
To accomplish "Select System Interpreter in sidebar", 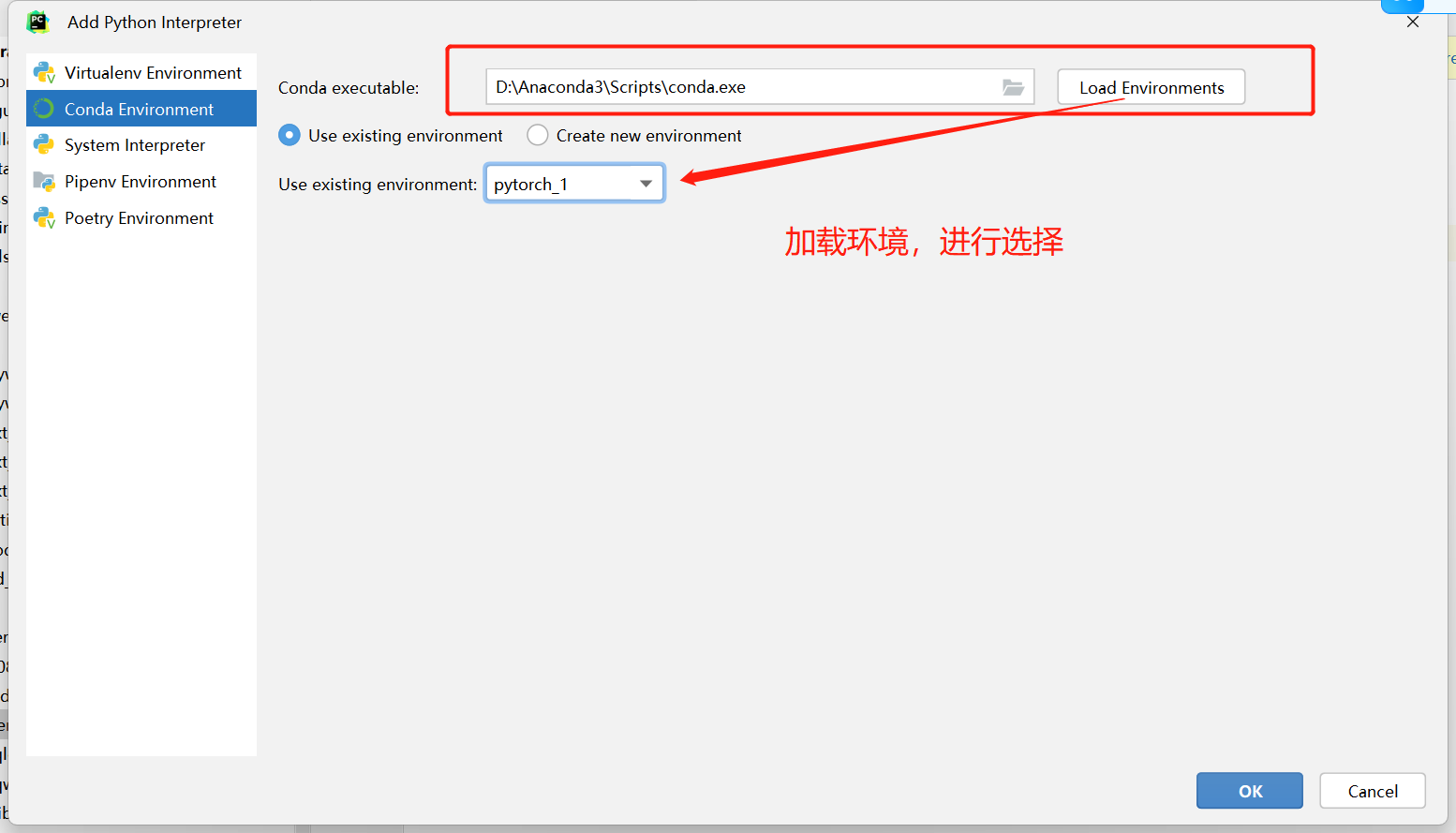I will pos(141,145).
